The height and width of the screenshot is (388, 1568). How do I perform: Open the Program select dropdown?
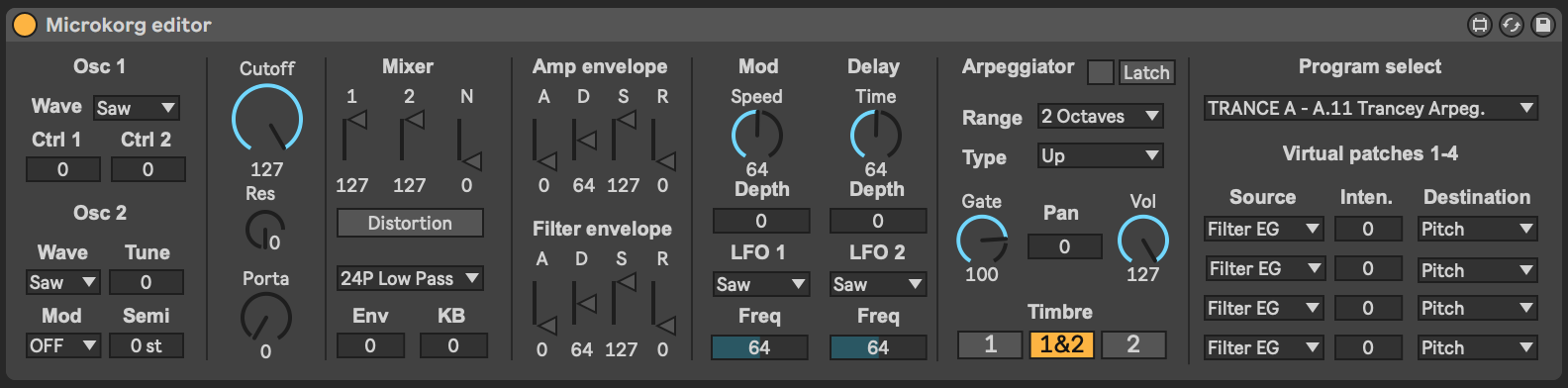pyautogui.click(x=1370, y=108)
